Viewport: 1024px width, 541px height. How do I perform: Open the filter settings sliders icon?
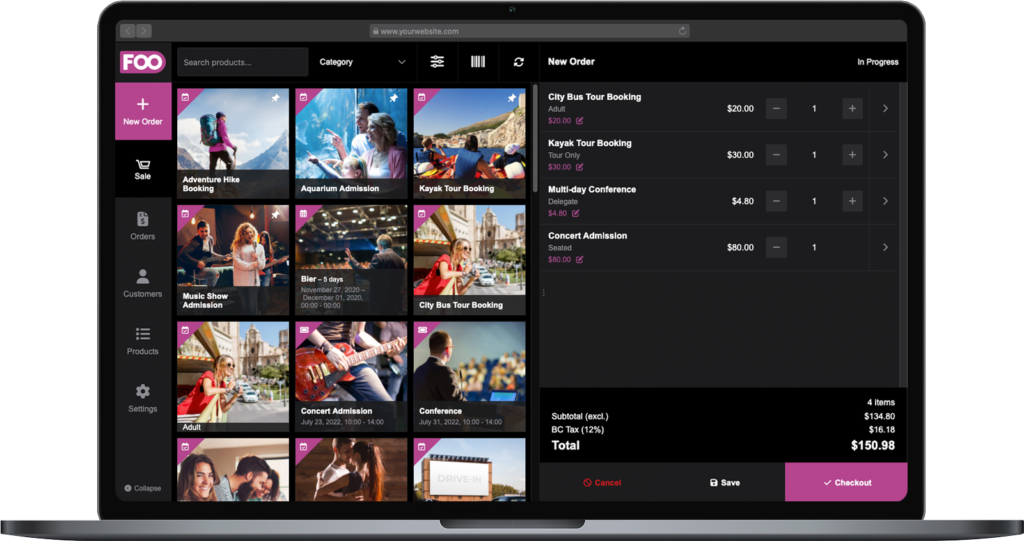pyautogui.click(x=437, y=61)
